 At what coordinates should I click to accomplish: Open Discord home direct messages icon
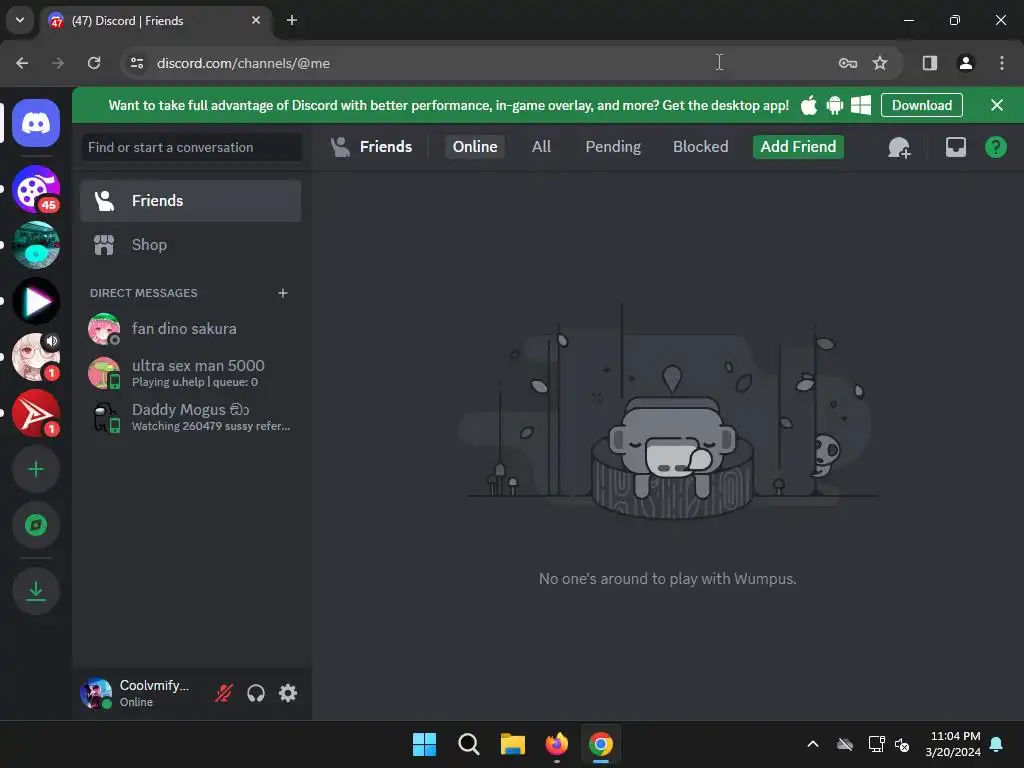36,123
